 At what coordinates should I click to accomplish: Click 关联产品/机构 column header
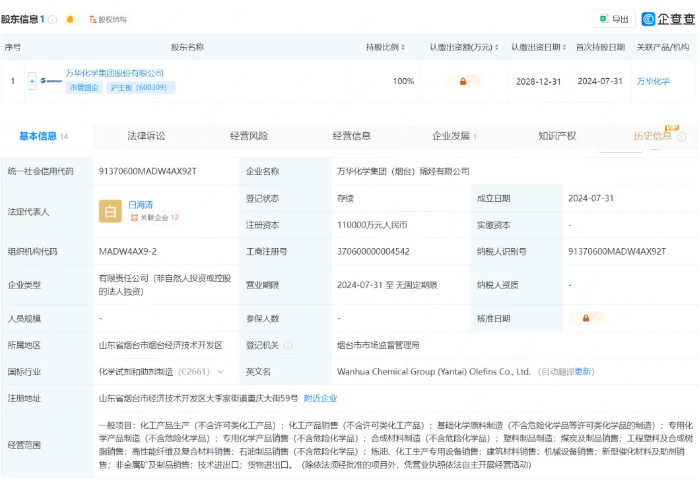coord(663,47)
